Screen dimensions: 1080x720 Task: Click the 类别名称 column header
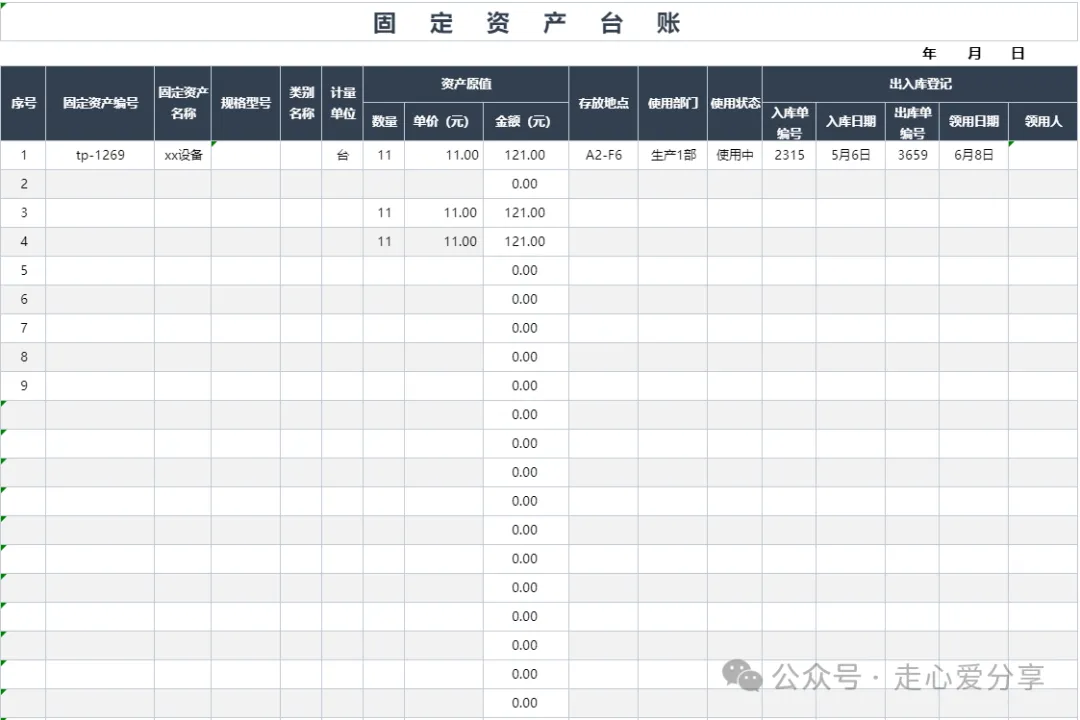[x=301, y=103]
